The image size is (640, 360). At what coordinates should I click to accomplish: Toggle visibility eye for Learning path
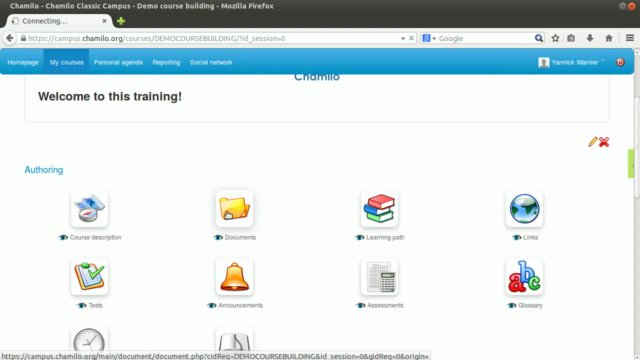coord(360,238)
